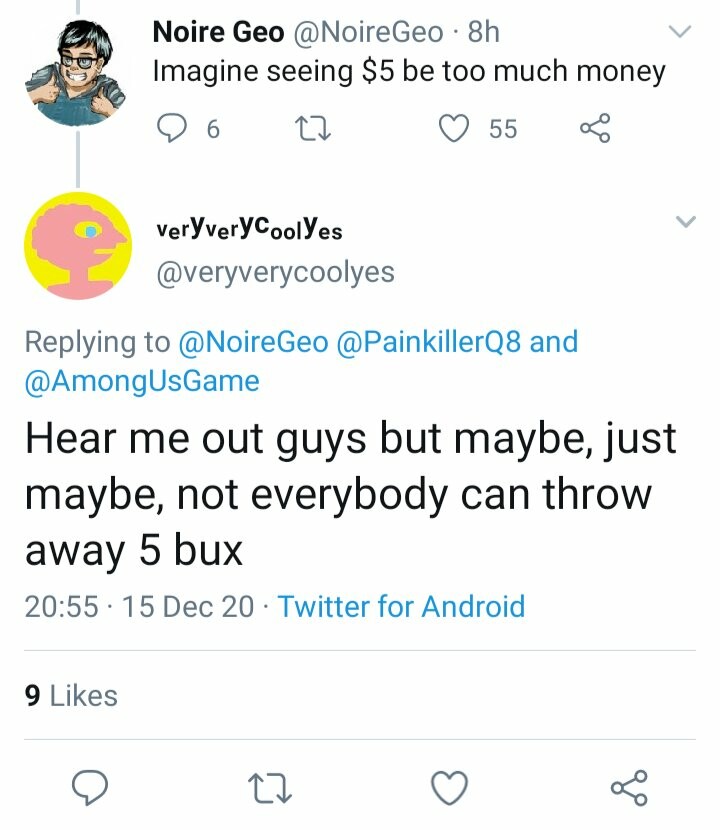View the 9 Likes list
720x830 pixels.
[x=70, y=695]
